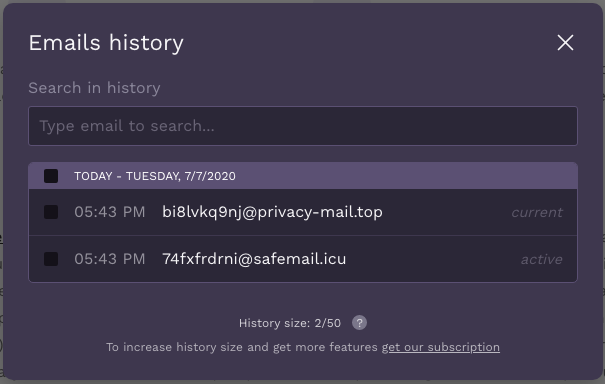Click 'To increase history size' message text
605x384 pixels.
click(x=242, y=347)
